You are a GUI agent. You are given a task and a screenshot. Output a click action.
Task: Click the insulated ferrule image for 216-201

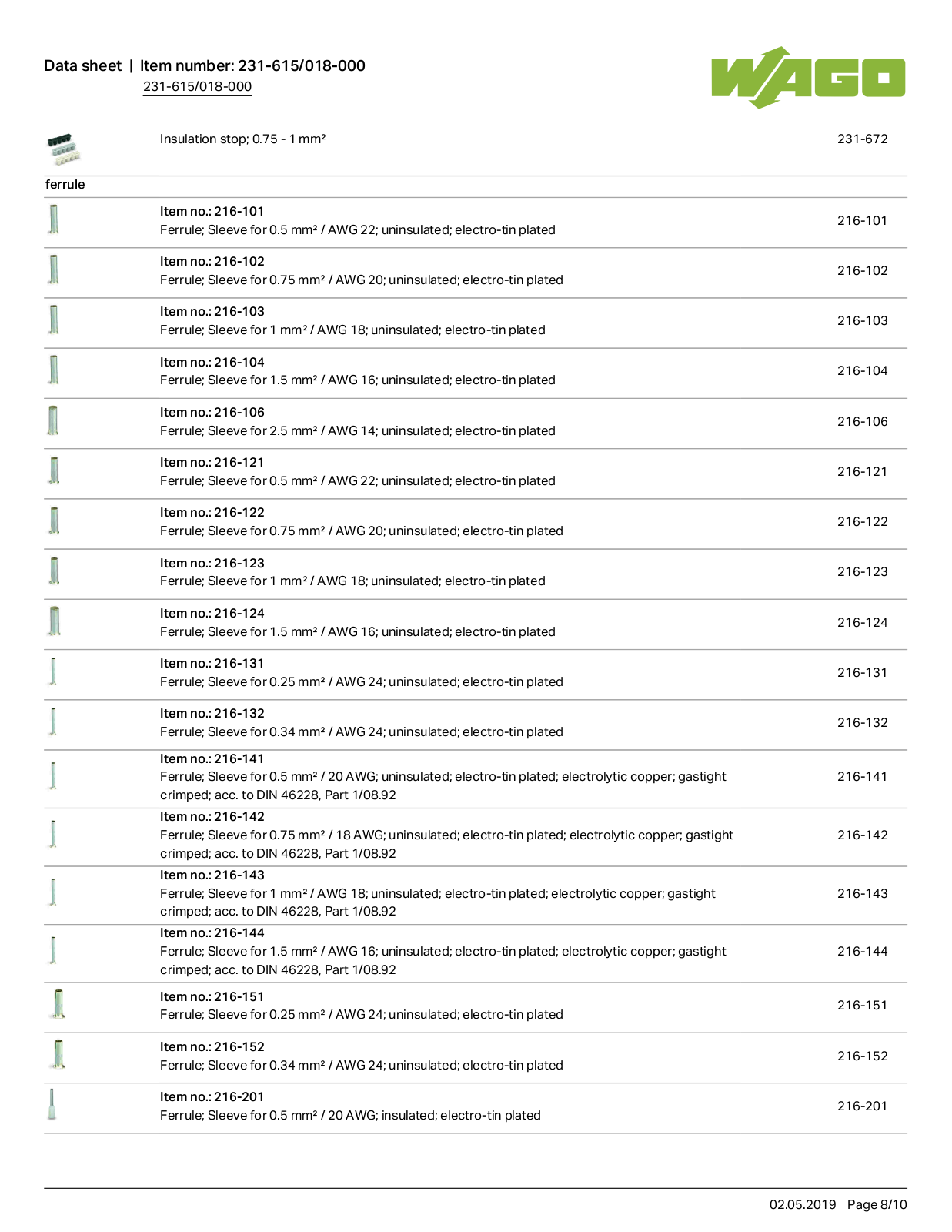click(52, 1105)
